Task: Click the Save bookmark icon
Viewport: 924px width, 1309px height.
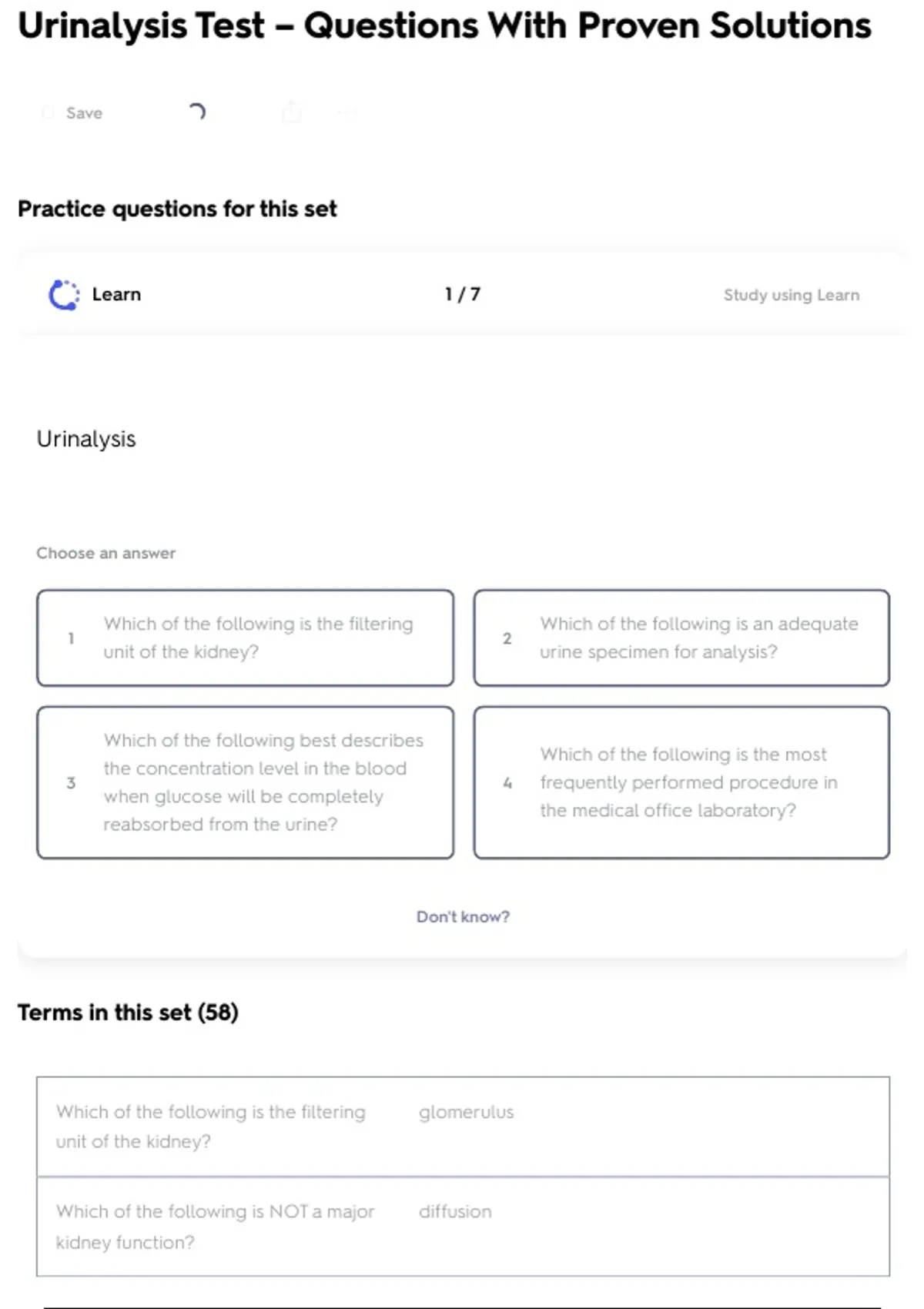Action: [48, 113]
